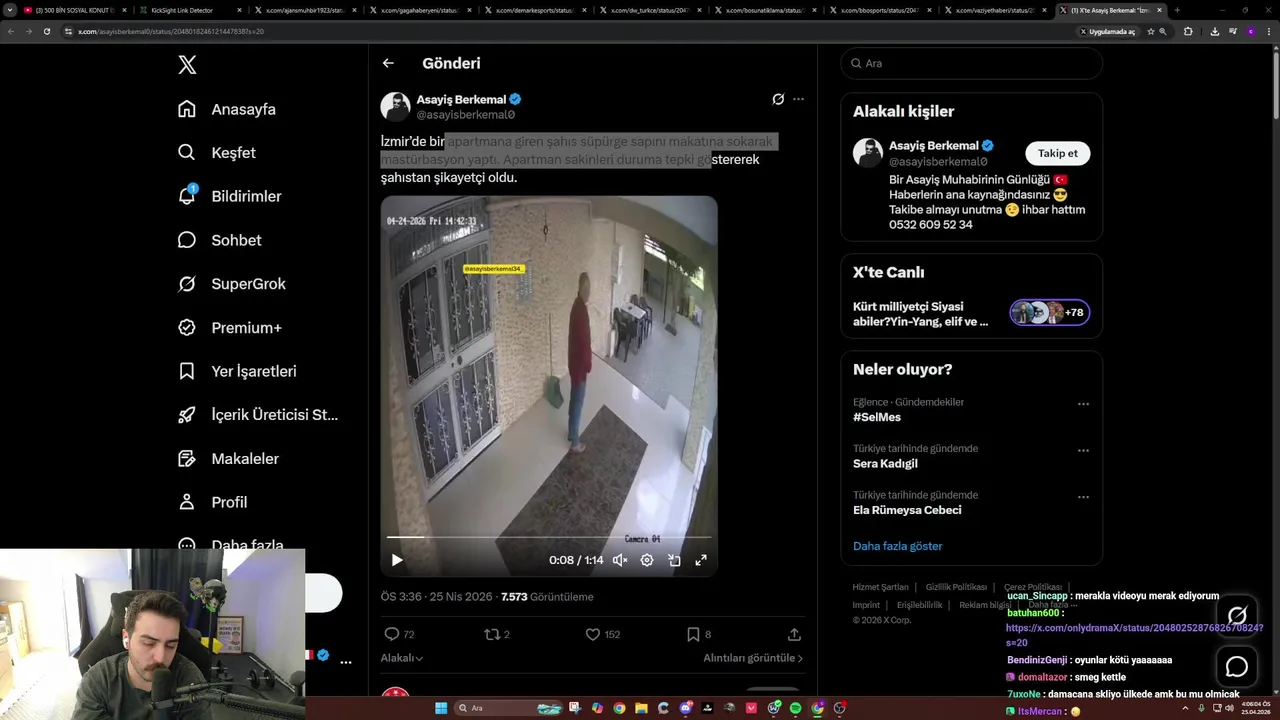
Task: Open account three-dot menu near sidebar bottom
Action: (x=345, y=662)
